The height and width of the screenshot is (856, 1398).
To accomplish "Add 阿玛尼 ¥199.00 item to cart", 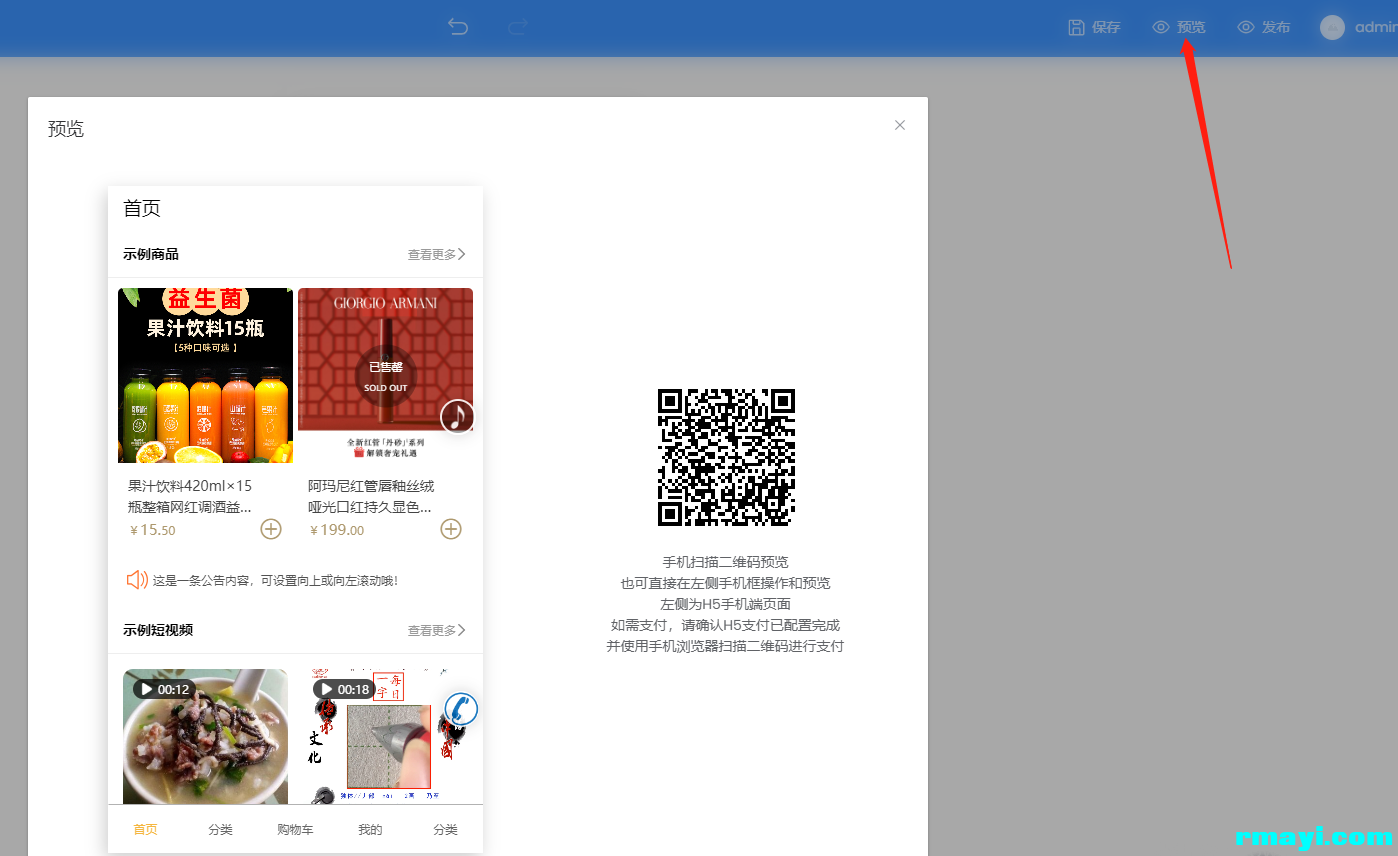I will [x=451, y=529].
